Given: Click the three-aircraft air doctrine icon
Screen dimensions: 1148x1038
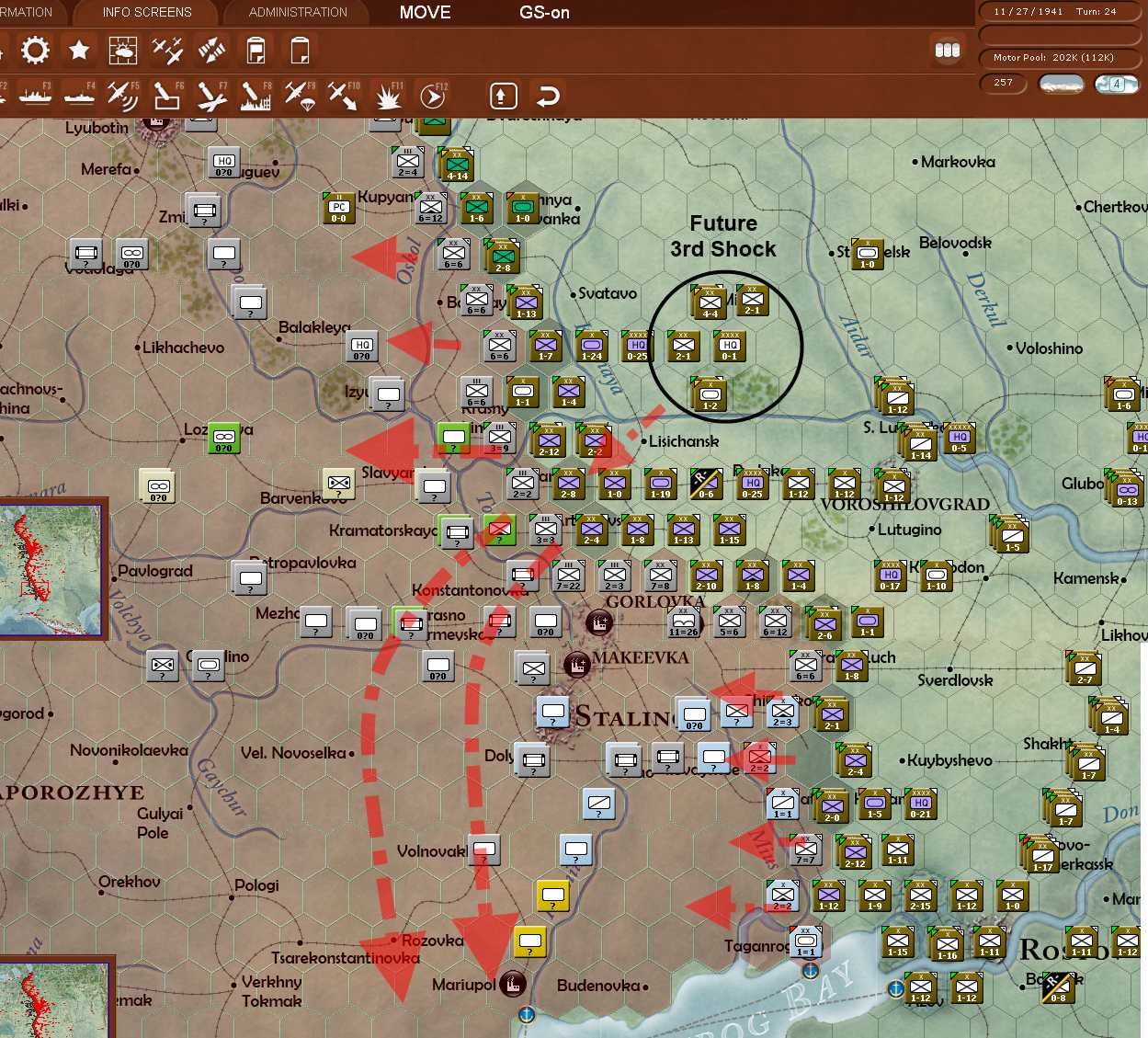Looking at the screenshot, I should tap(167, 50).
